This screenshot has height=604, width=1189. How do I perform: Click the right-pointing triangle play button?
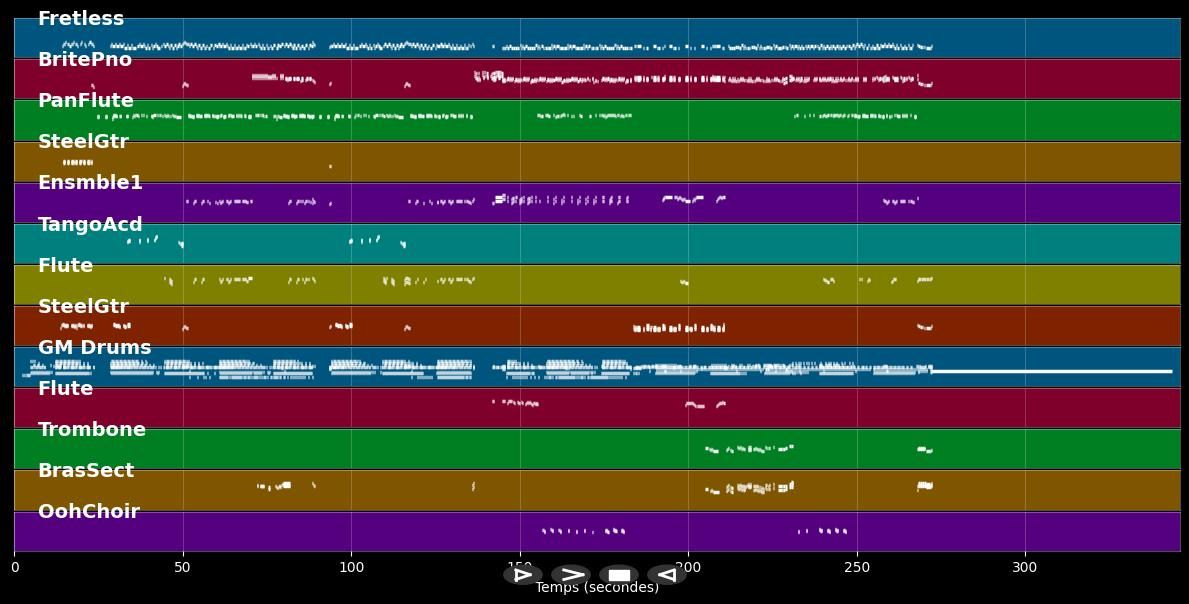point(522,575)
